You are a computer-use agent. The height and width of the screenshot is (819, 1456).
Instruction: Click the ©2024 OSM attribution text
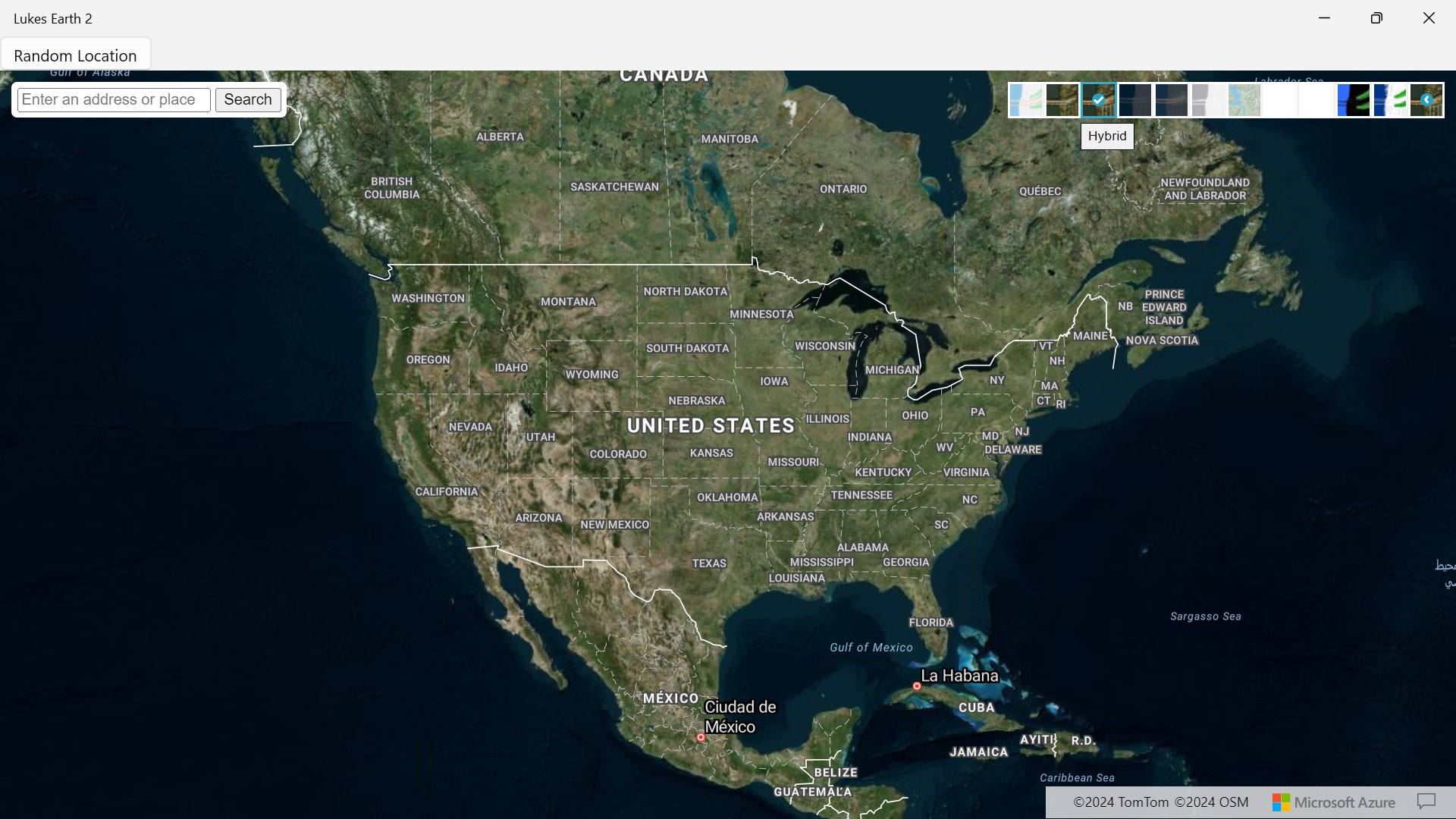coord(1211,802)
